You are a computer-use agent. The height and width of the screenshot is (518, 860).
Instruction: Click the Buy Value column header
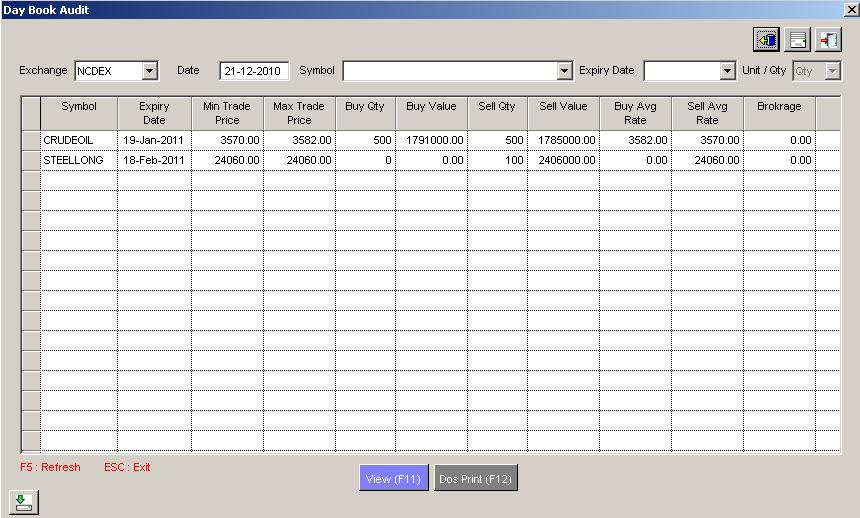click(x=431, y=106)
